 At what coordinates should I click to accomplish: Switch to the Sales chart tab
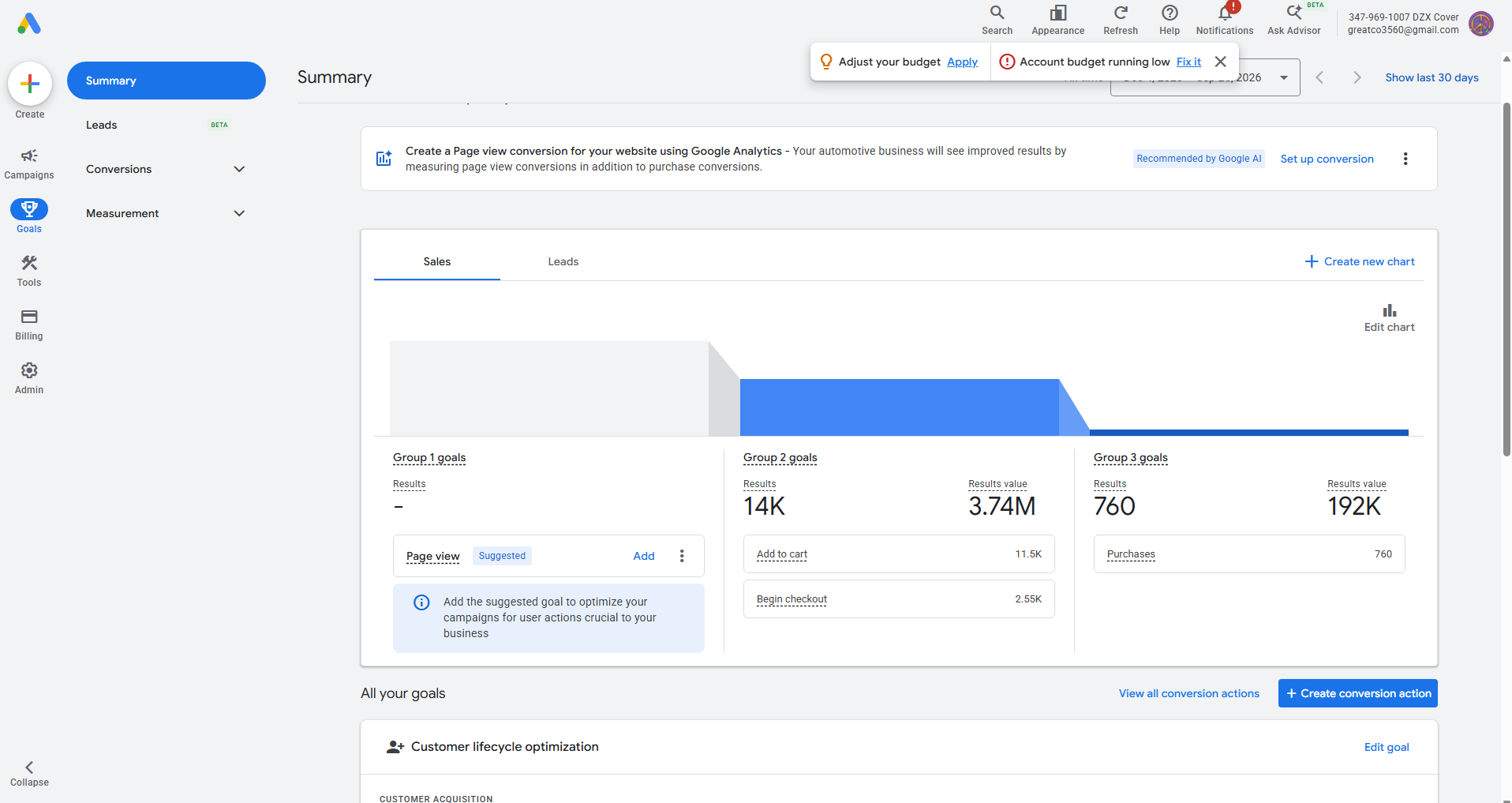tap(437, 261)
